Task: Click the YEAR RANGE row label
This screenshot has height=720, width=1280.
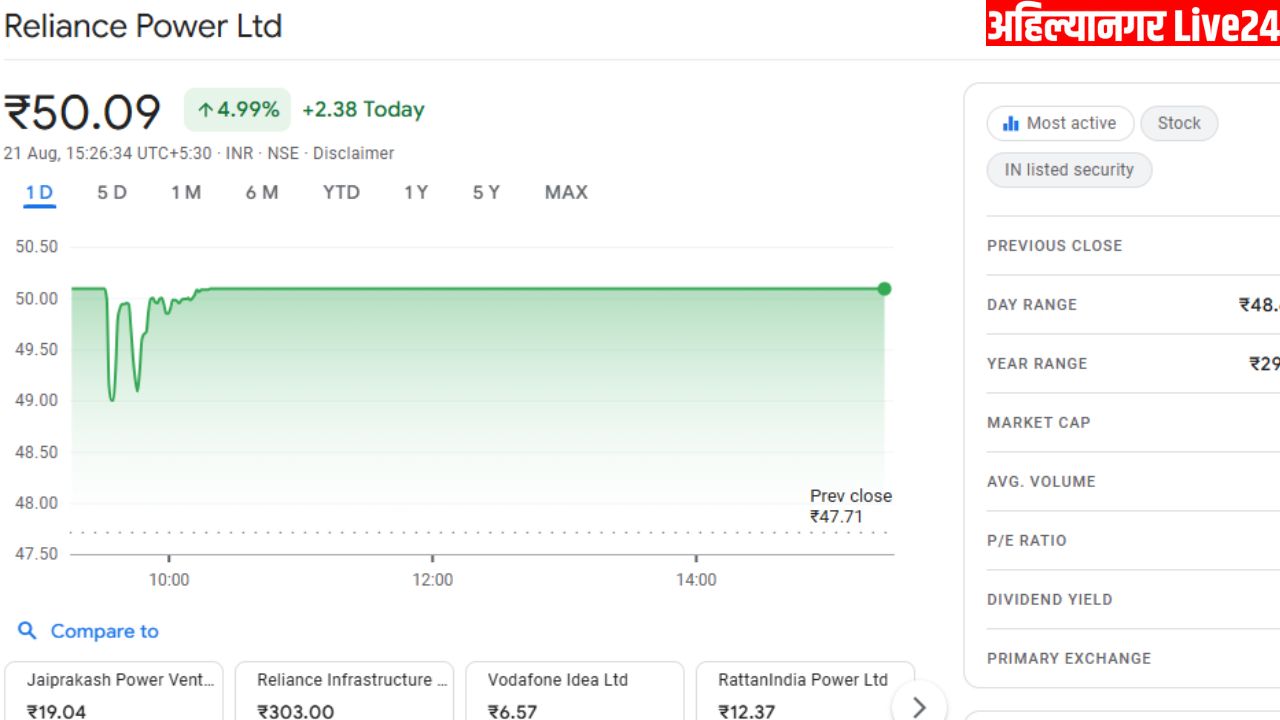Action: click(x=1037, y=364)
